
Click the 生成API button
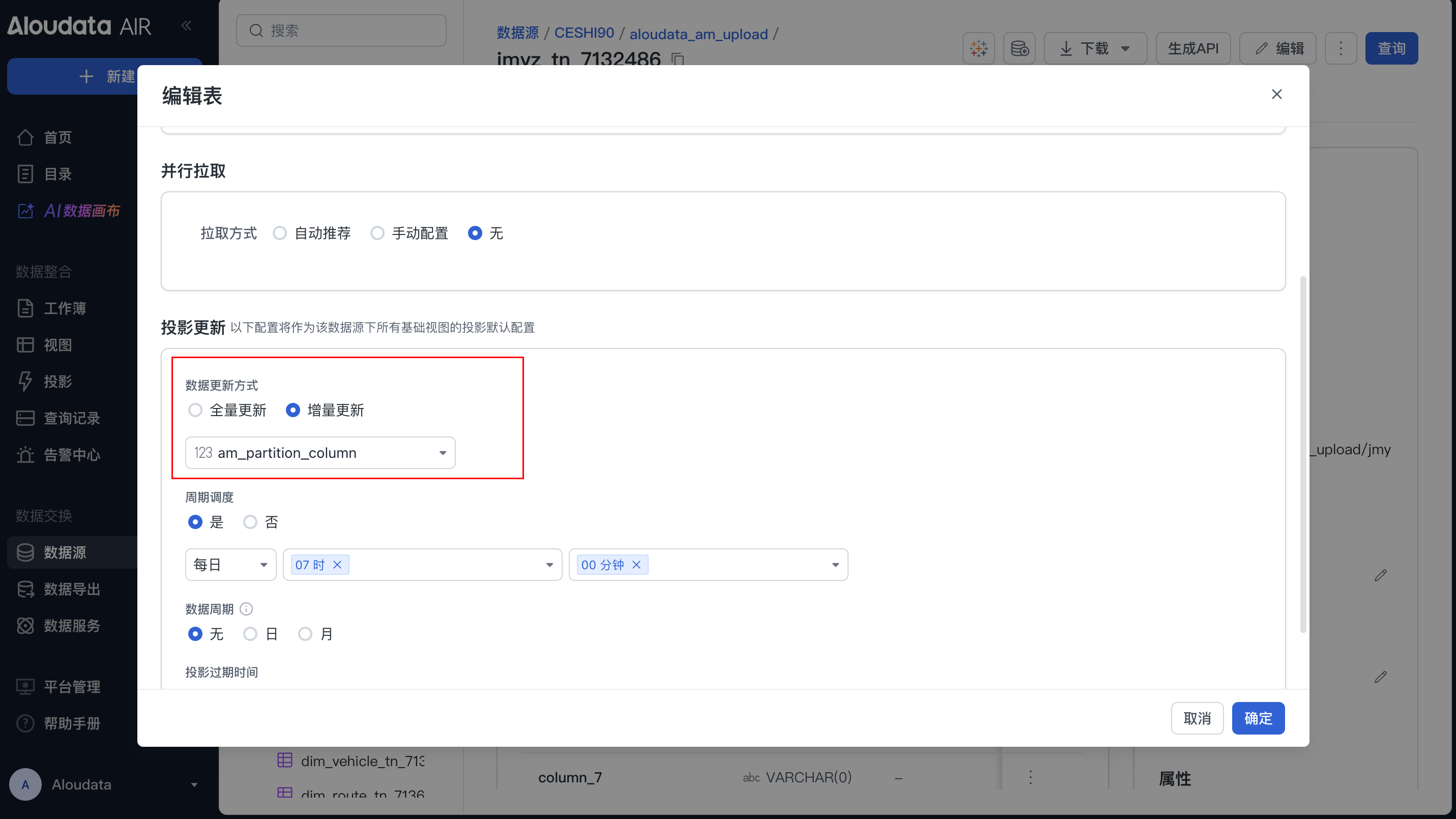coord(1193,49)
